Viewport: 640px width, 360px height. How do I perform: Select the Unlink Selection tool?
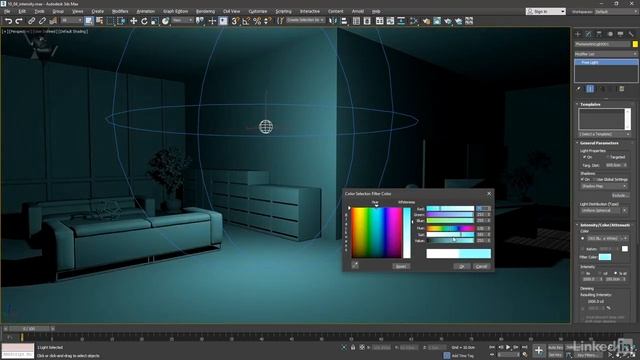point(42,21)
